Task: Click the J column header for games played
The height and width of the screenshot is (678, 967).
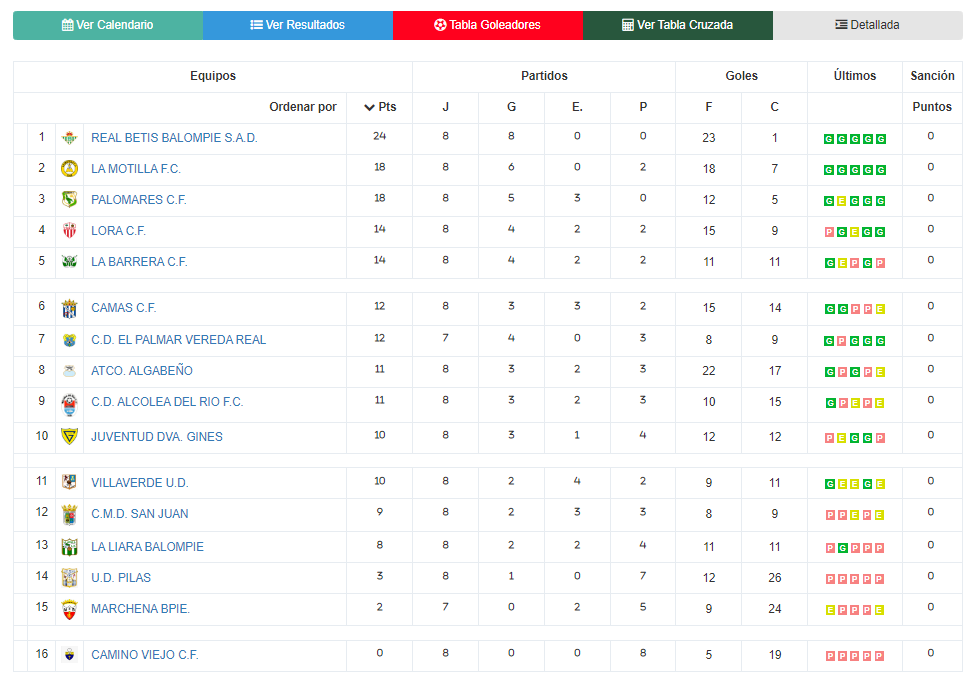Action: [x=445, y=107]
